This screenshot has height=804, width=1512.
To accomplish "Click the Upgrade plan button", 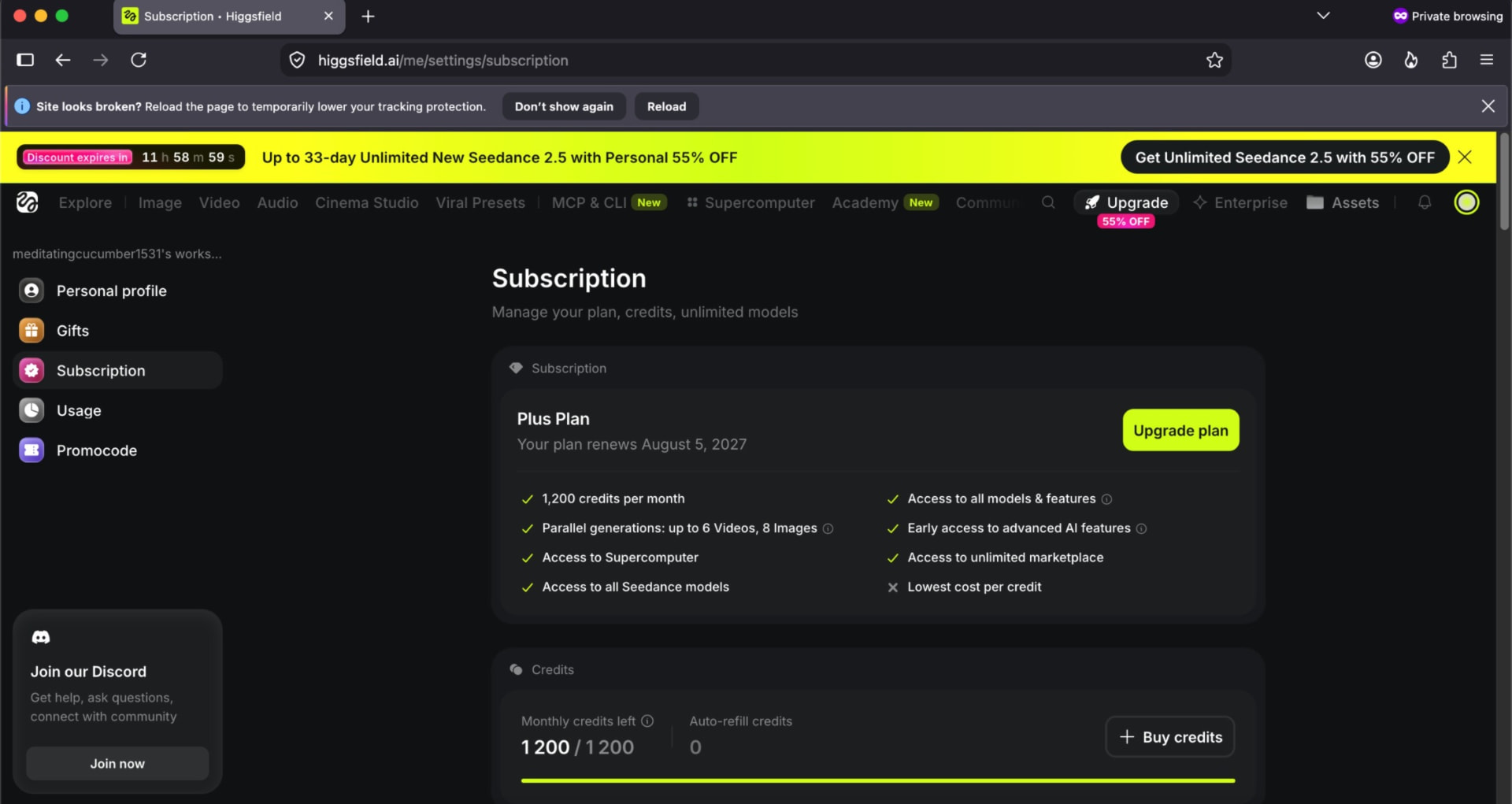I will 1180,430.
